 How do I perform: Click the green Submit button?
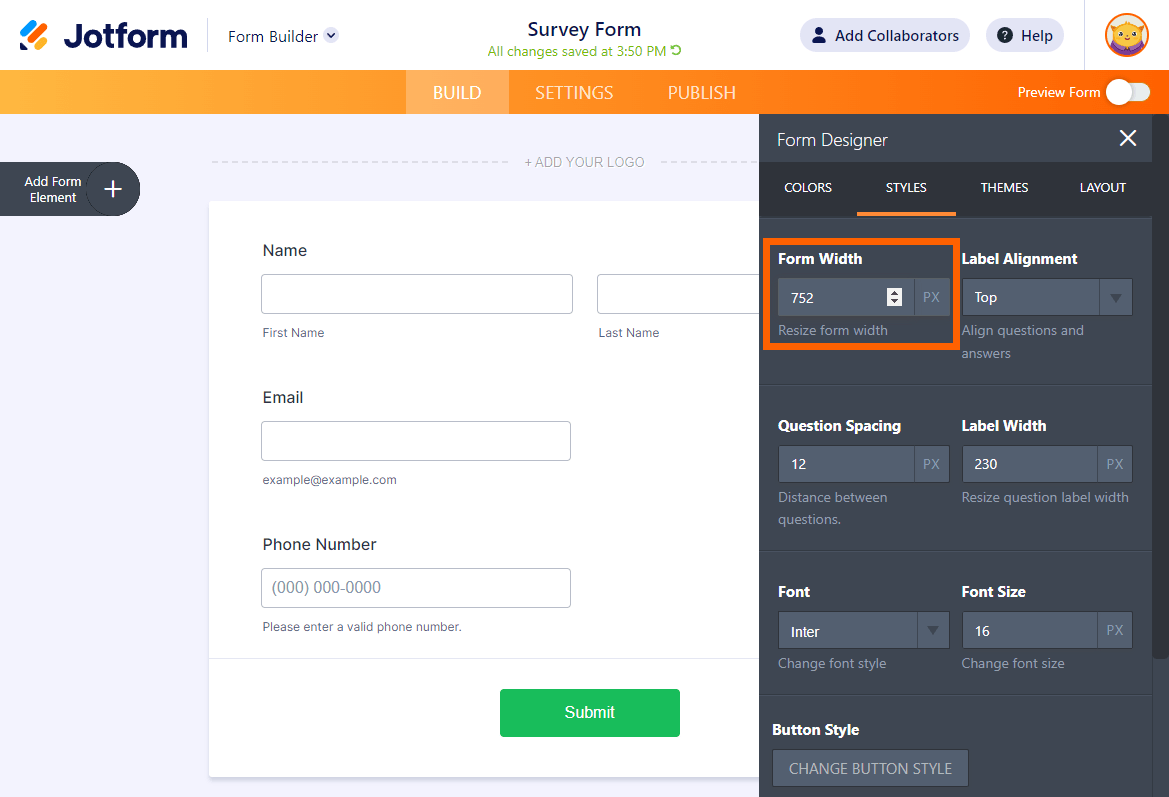(x=589, y=712)
